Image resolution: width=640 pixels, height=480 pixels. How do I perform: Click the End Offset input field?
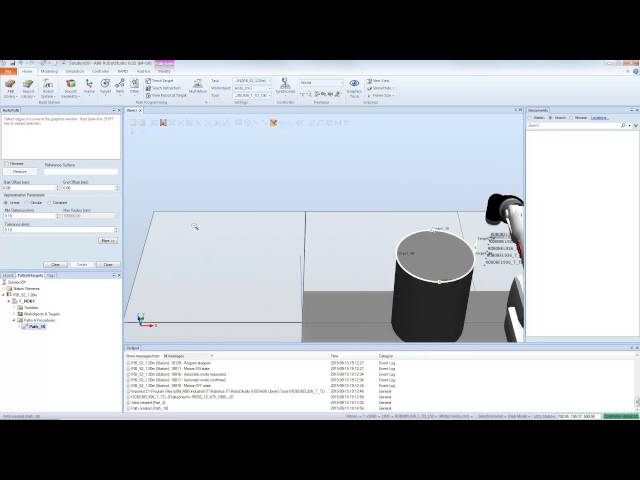pyautogui.click(x=91, y=188)
